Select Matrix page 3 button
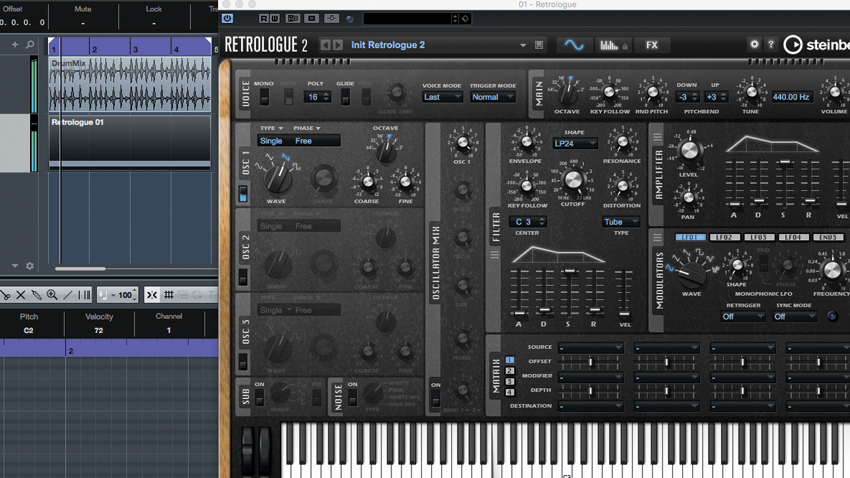This screenshot has height=478, width=850. point(510,382)
